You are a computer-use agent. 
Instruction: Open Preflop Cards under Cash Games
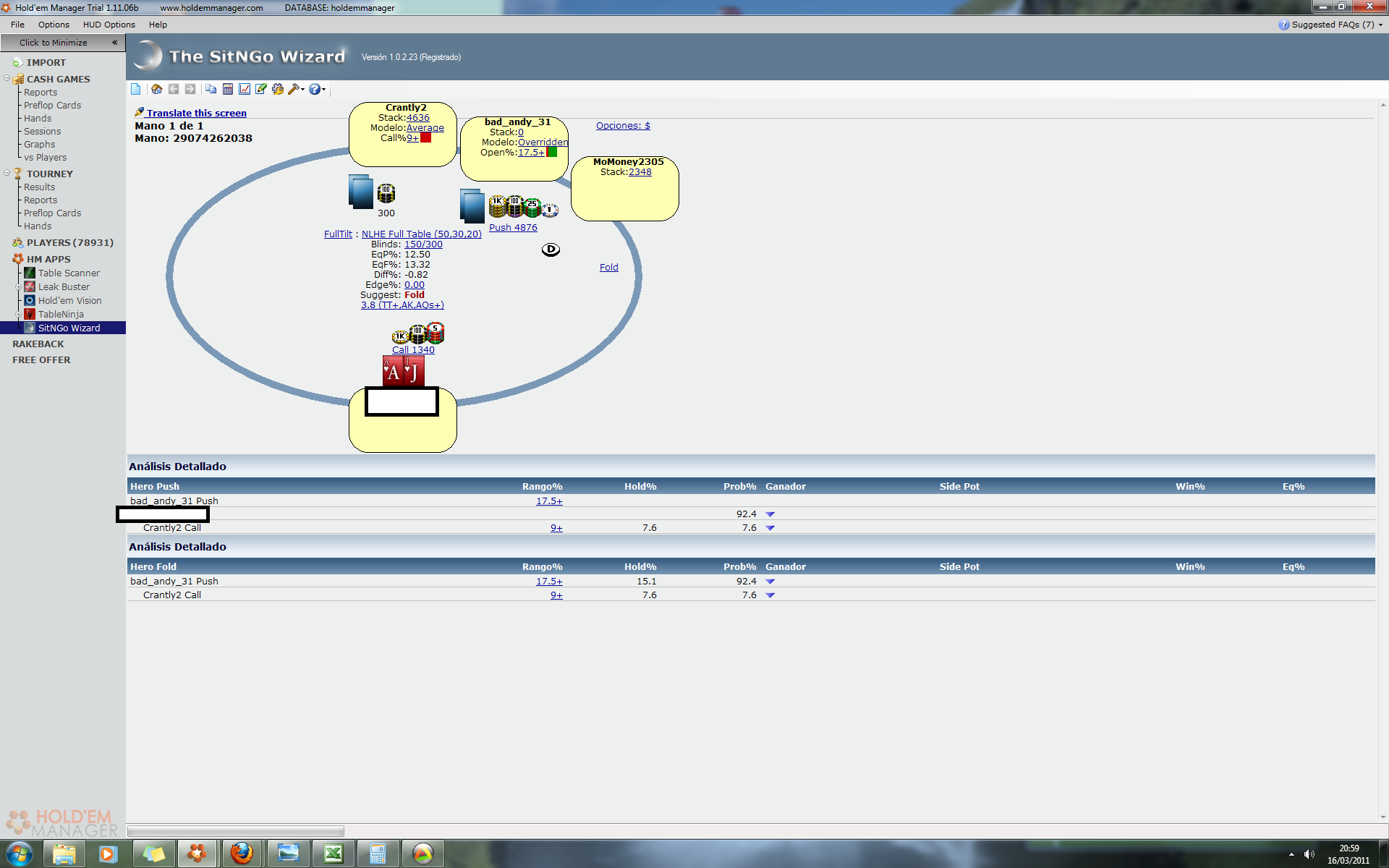[x=52, y=105]
